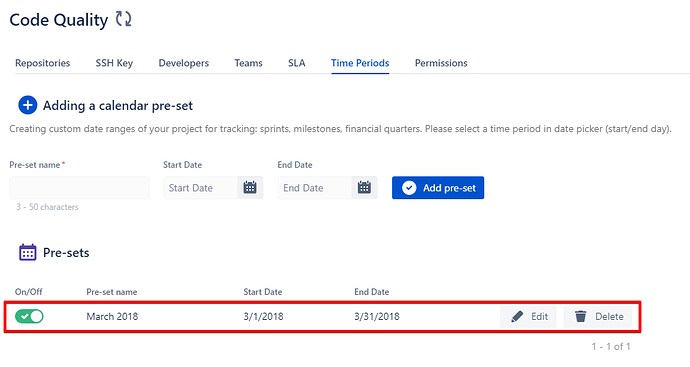Toggle off the March 2018 pre-set

[29, 316]
